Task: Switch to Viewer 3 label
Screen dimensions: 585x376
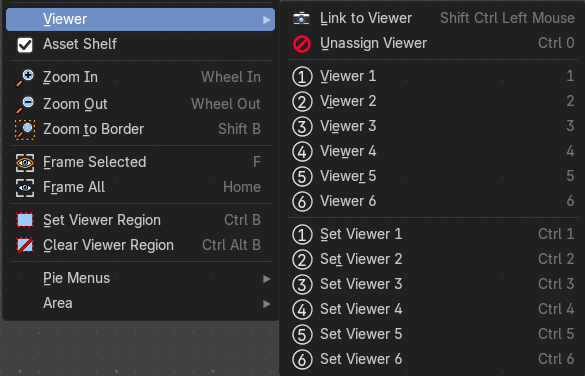Action: 348,126
